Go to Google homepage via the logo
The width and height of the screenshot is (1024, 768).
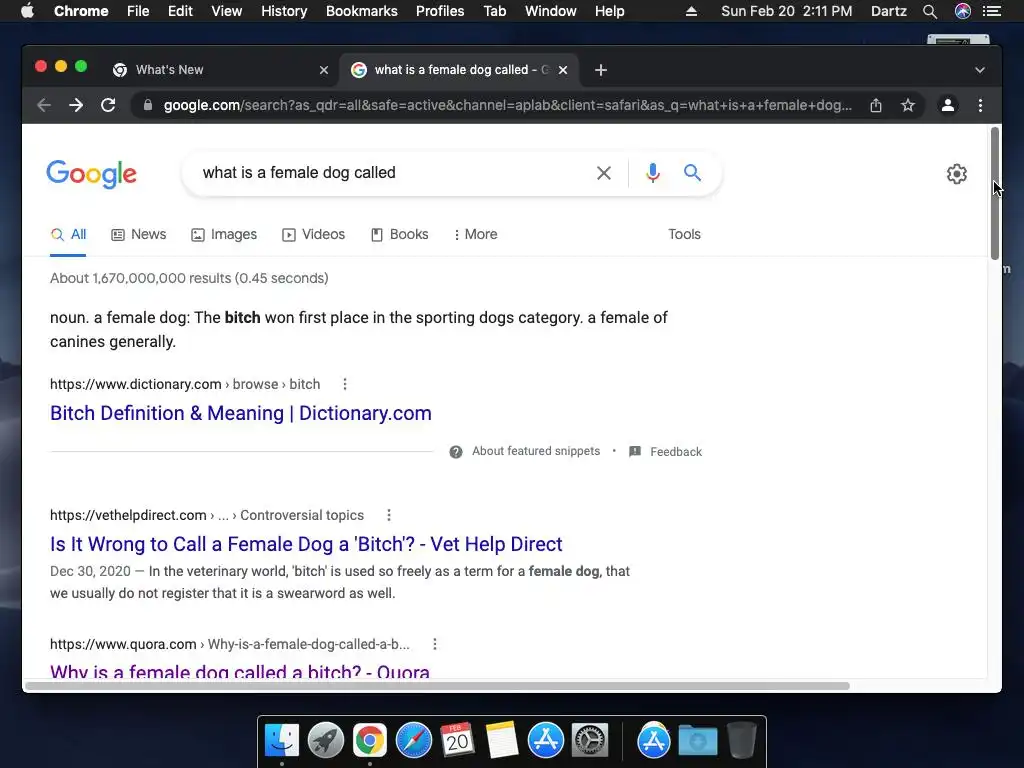[x=91, y=174]
